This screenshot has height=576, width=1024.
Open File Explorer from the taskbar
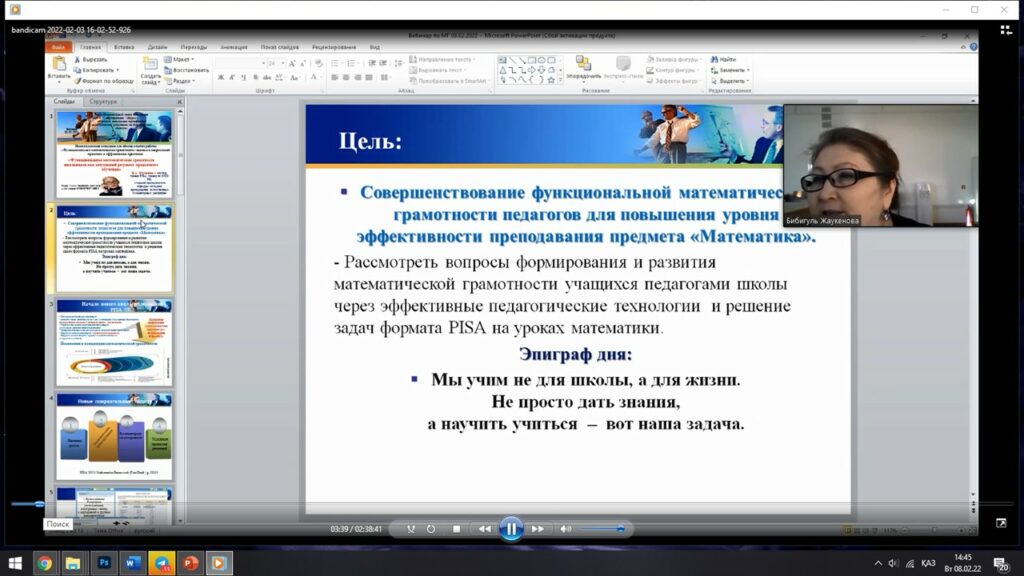(72, 562)
